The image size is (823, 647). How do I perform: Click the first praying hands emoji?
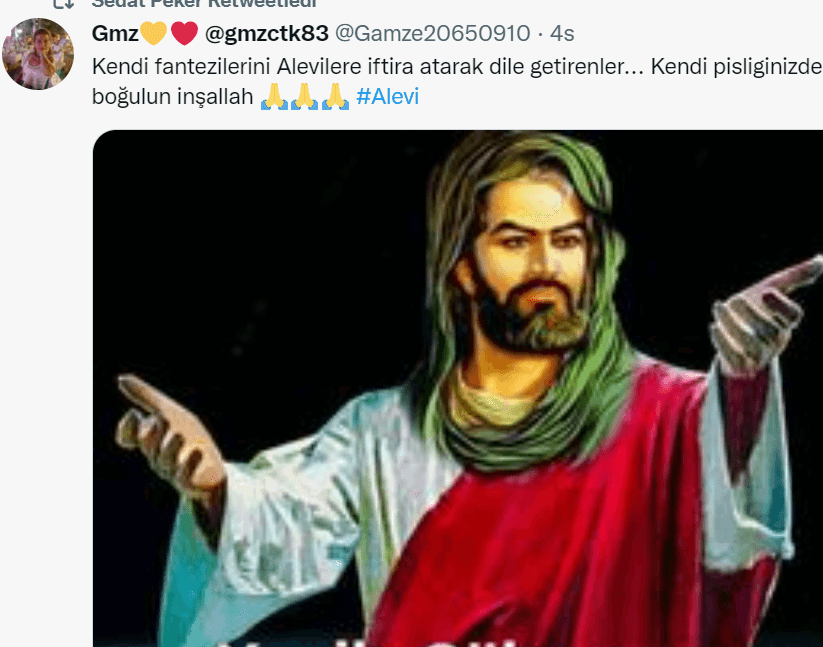pos(274,97)
